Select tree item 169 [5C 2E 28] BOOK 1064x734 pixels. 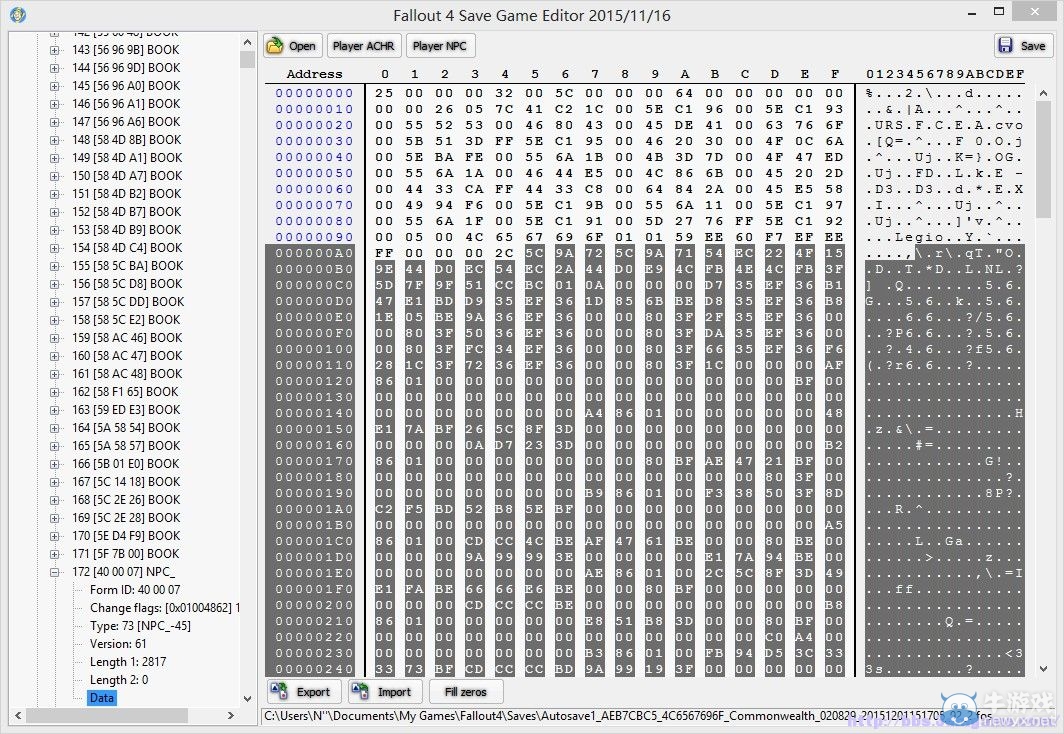coord(126,518)
